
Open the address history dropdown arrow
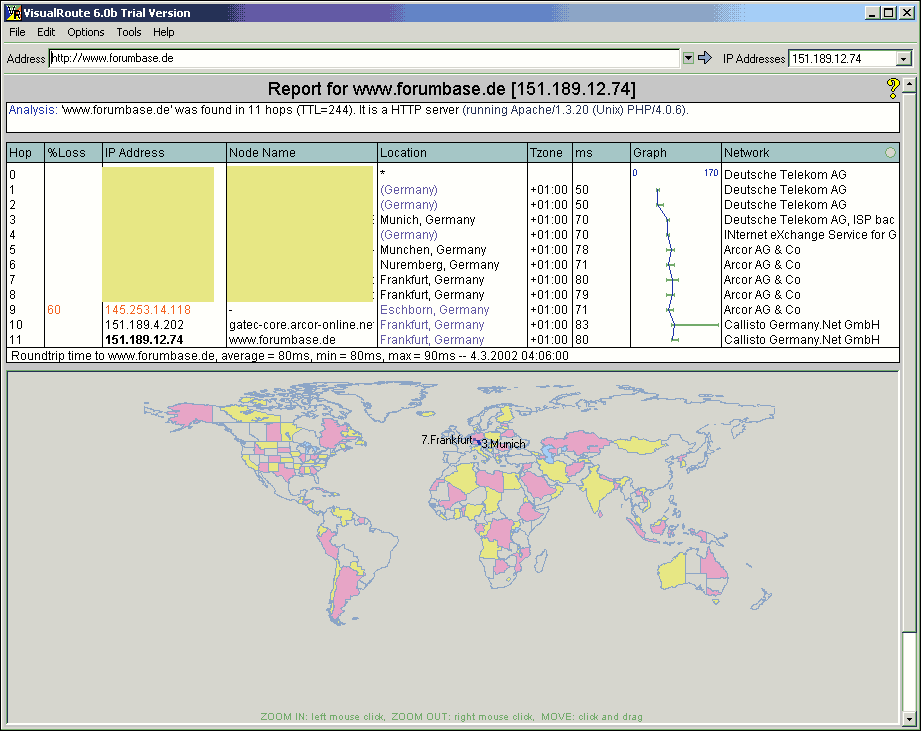pos(688,58)
